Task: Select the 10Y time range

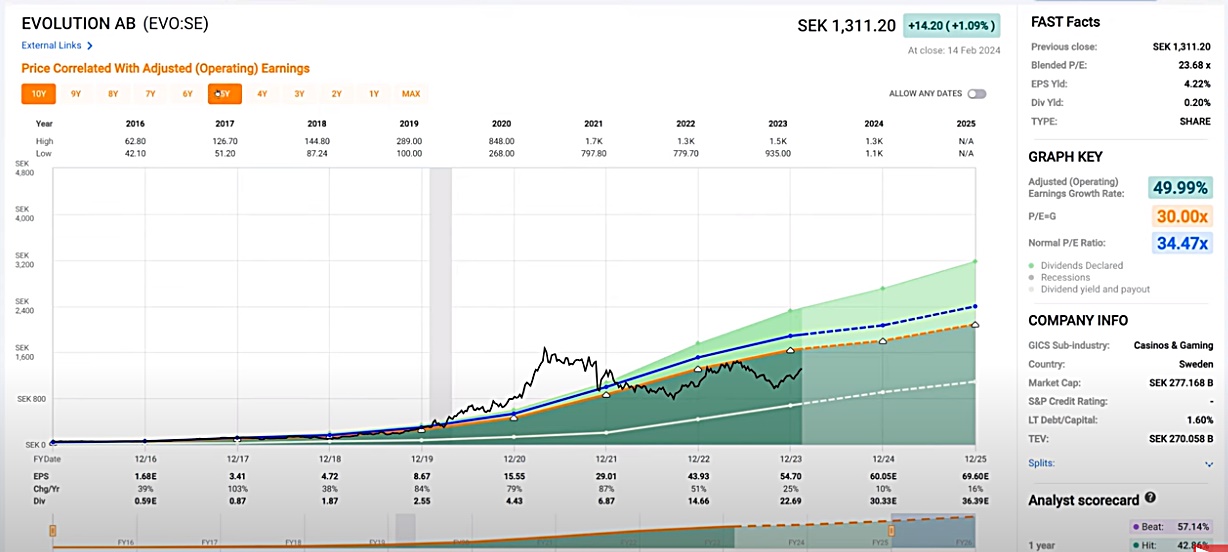Action: click(38, 94)
